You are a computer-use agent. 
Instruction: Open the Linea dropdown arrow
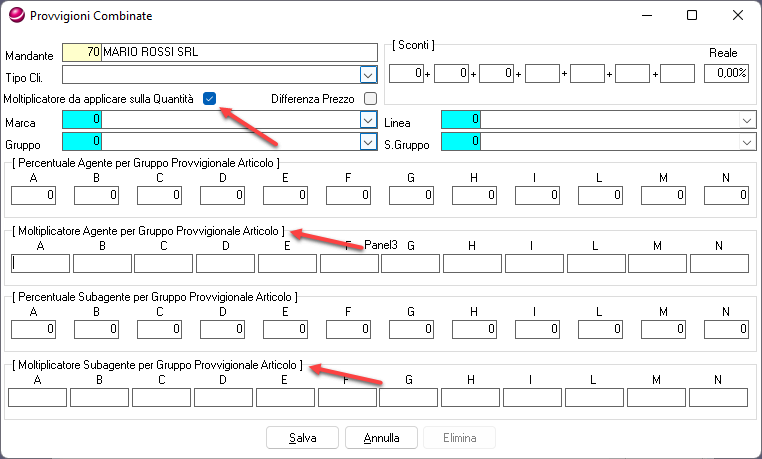746,119
